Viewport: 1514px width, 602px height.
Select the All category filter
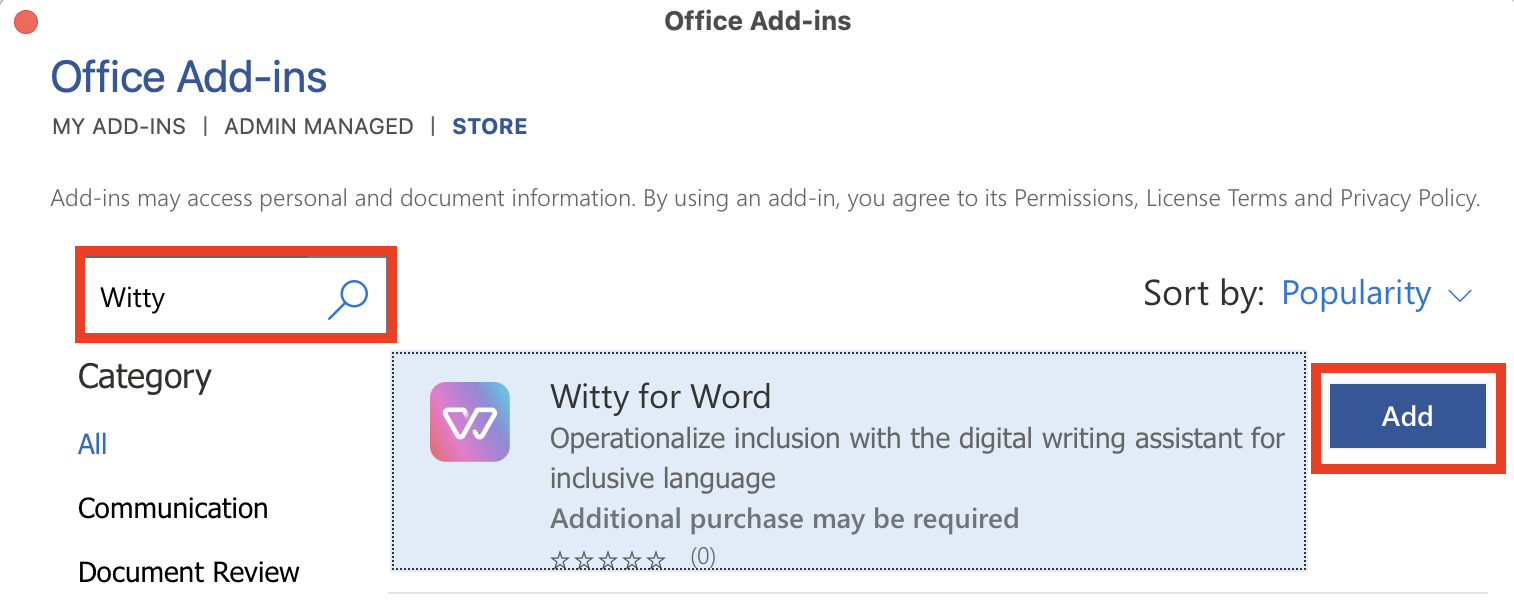pyautogui.click(x=93, y=444)
